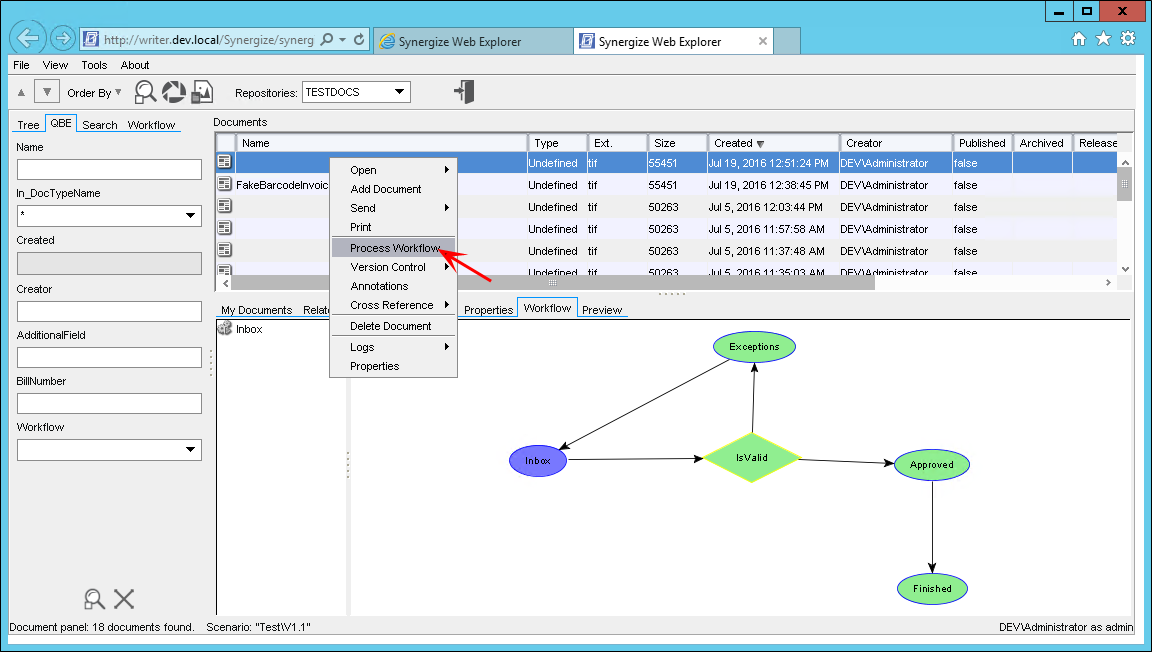Viewport: 1152px width, 652px height.
Task: Open the Order By dropdown
Action: (x=94, y=93)
